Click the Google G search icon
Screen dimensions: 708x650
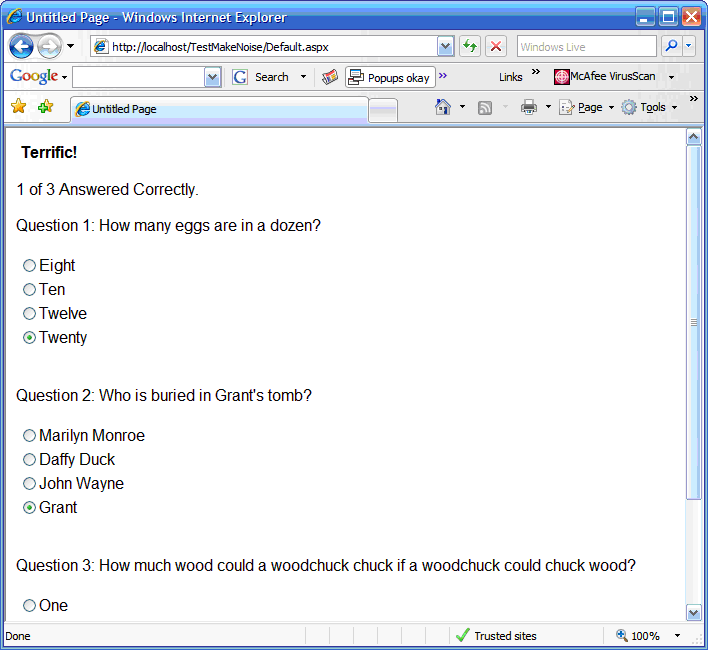tap(240, 77)
